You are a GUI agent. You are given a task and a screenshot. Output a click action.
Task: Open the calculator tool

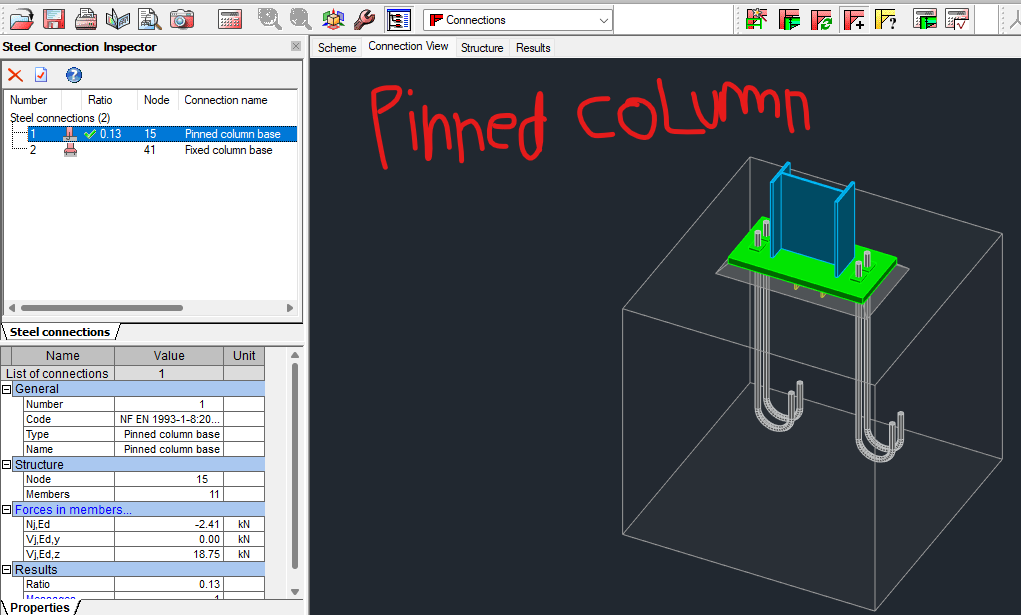(x=228, y=17)
